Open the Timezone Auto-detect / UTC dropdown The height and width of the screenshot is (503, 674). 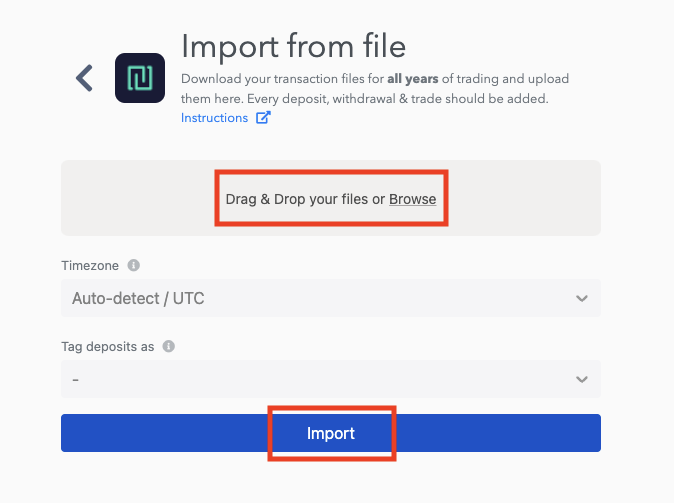(331, 298)
